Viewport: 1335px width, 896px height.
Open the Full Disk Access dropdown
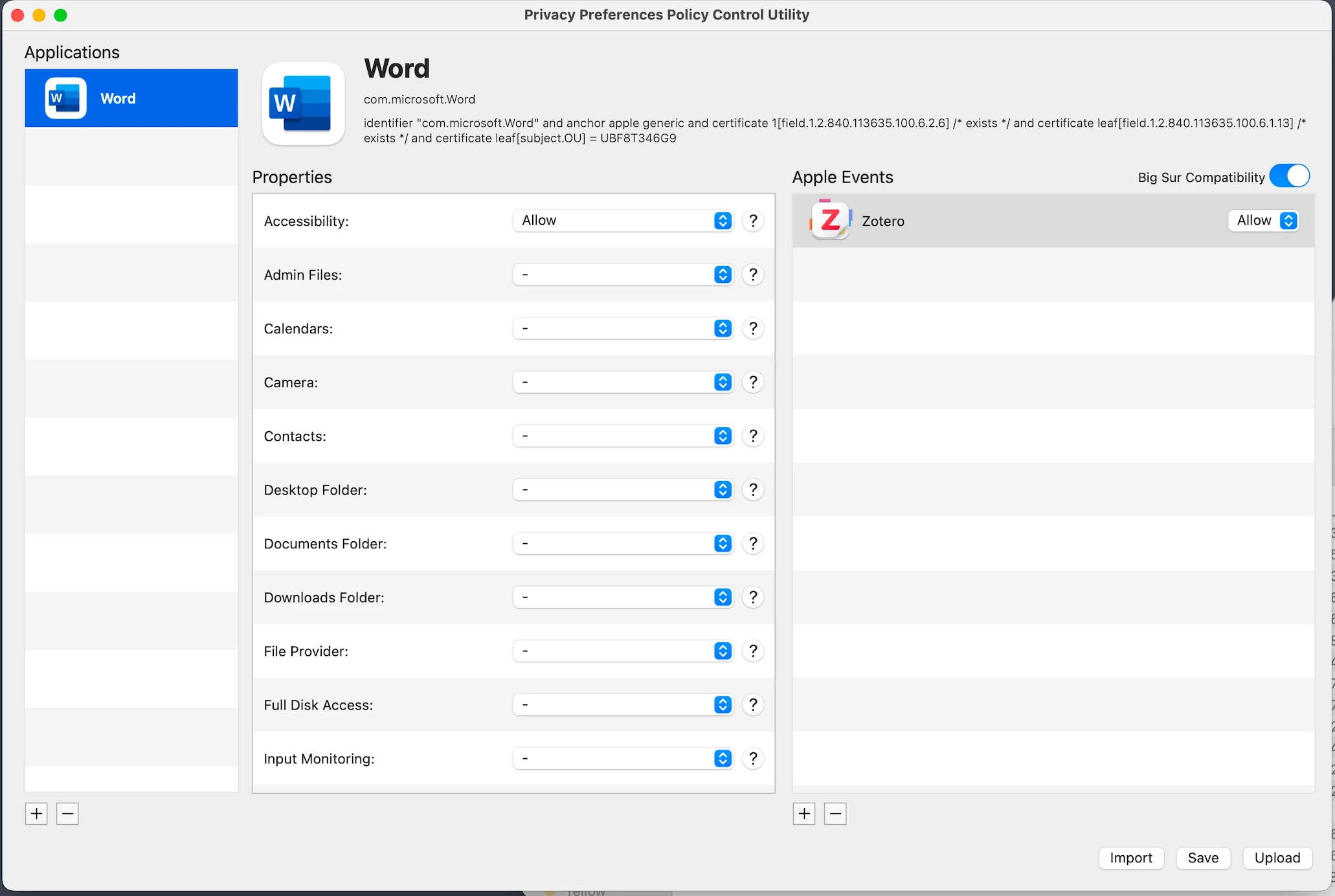pos(623,704)
